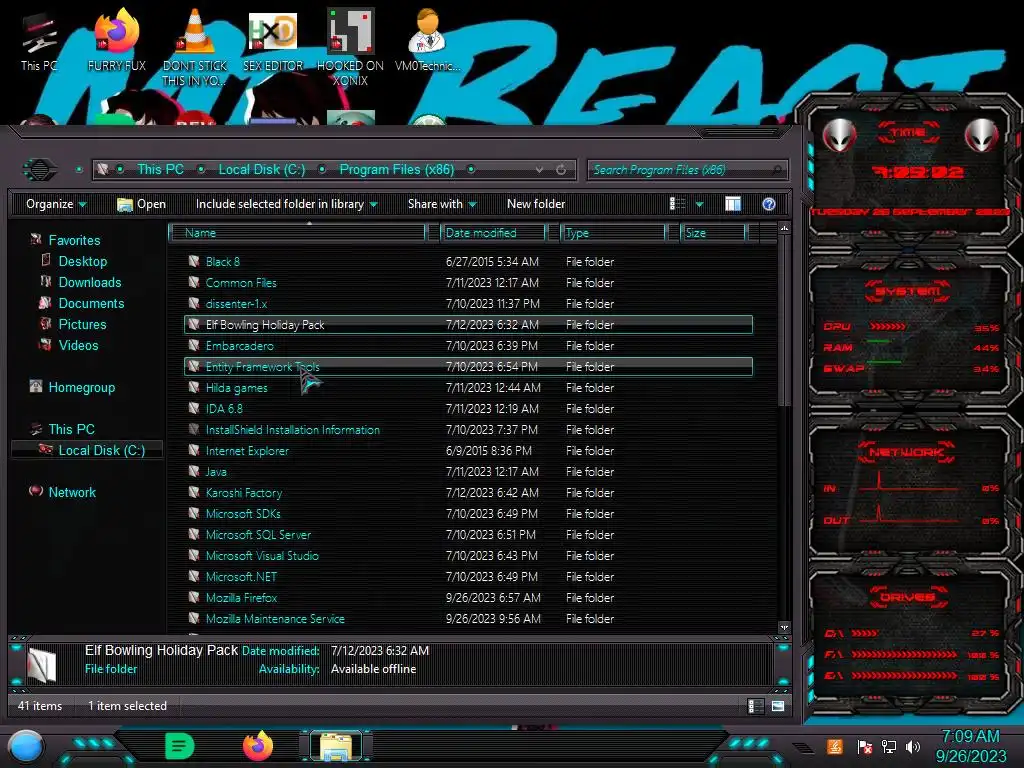1024x768 pixels.
Task: Click the volume speaker tray icon
Action: pyautogui.click(x=912, y=747)
